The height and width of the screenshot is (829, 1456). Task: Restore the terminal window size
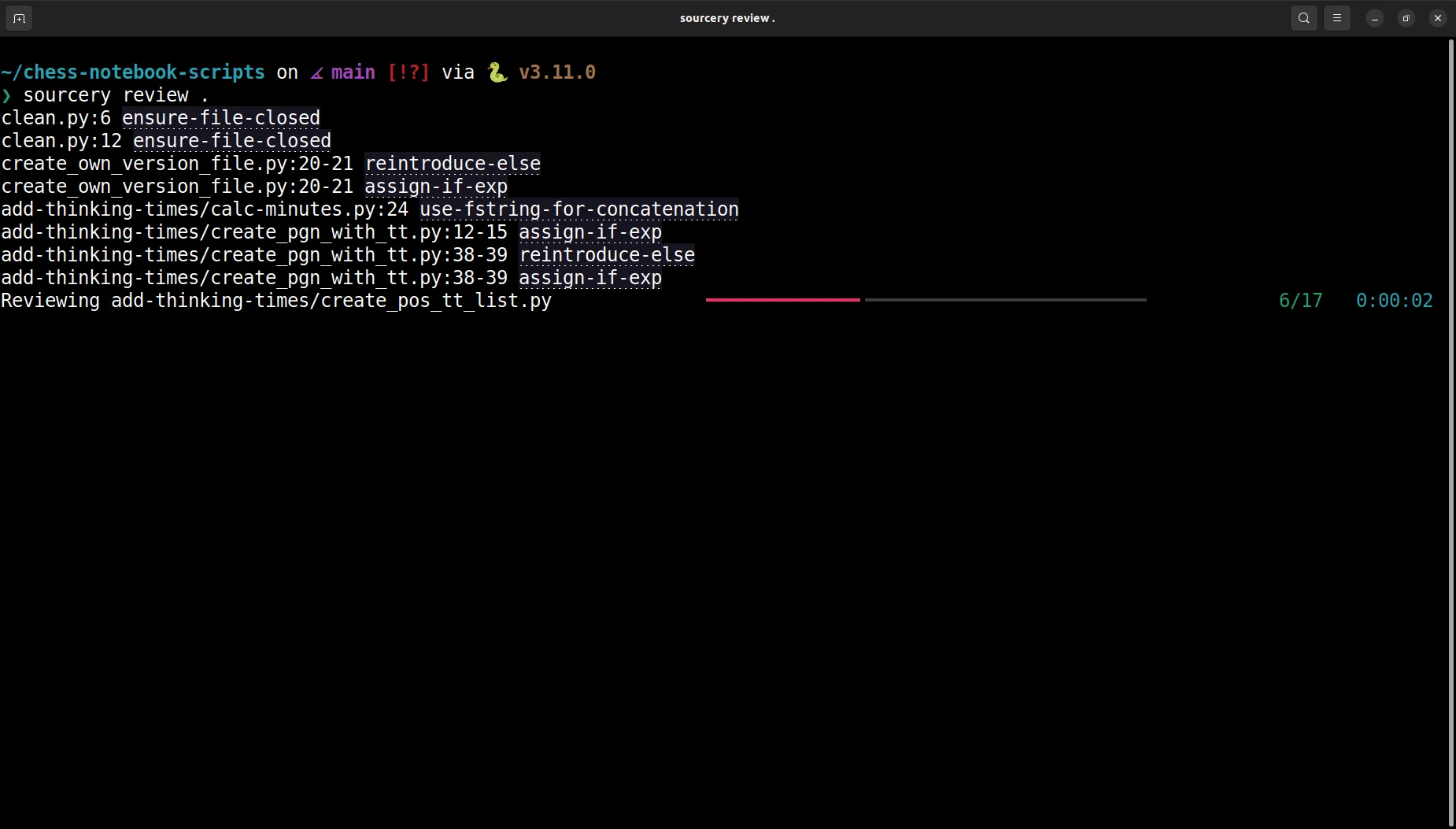1406,18
